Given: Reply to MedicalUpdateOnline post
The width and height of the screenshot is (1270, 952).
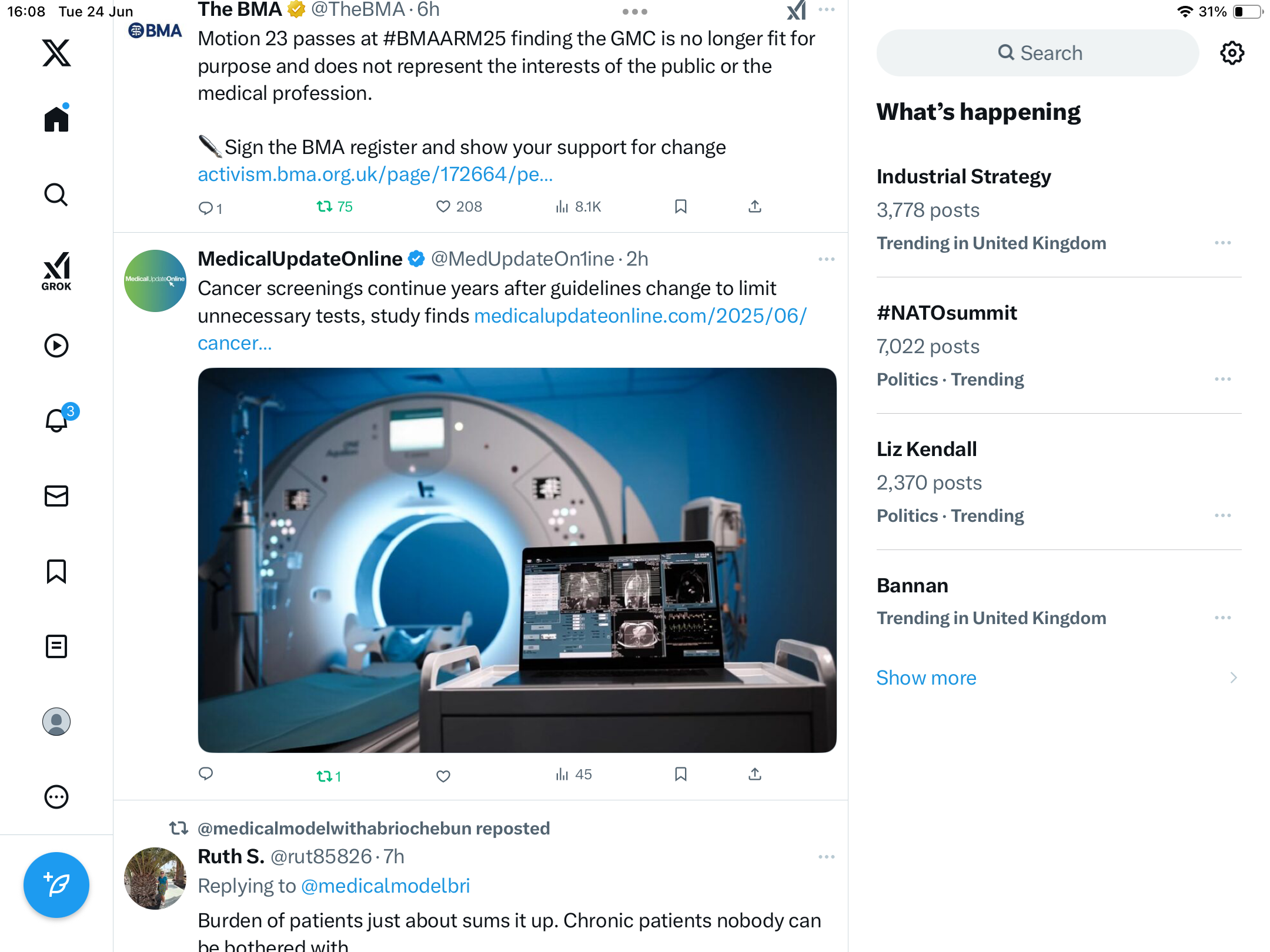Looking at the screenshot, I should coord(206,774).
